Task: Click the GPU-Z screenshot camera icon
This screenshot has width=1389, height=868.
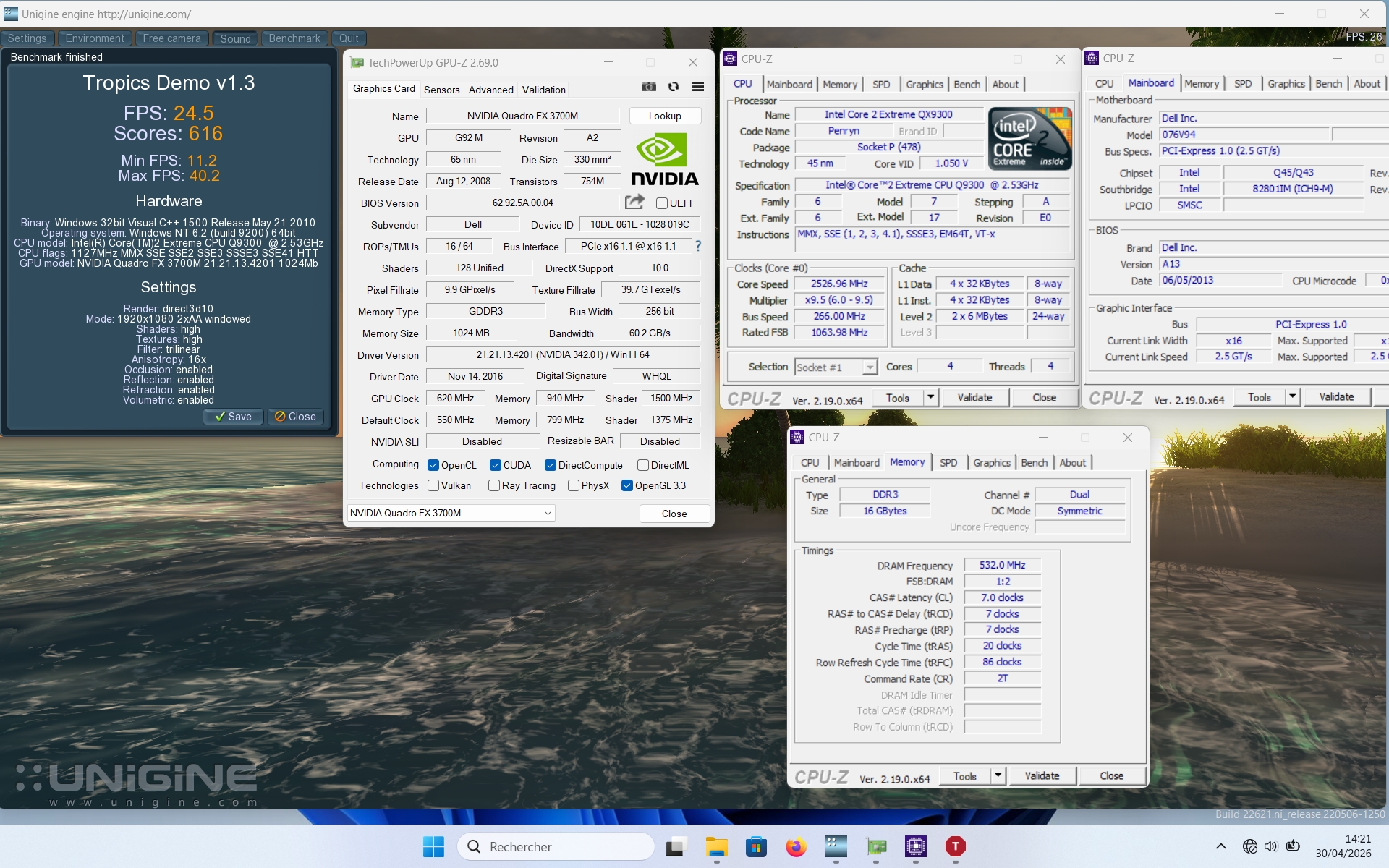Action: coord(649,87)
